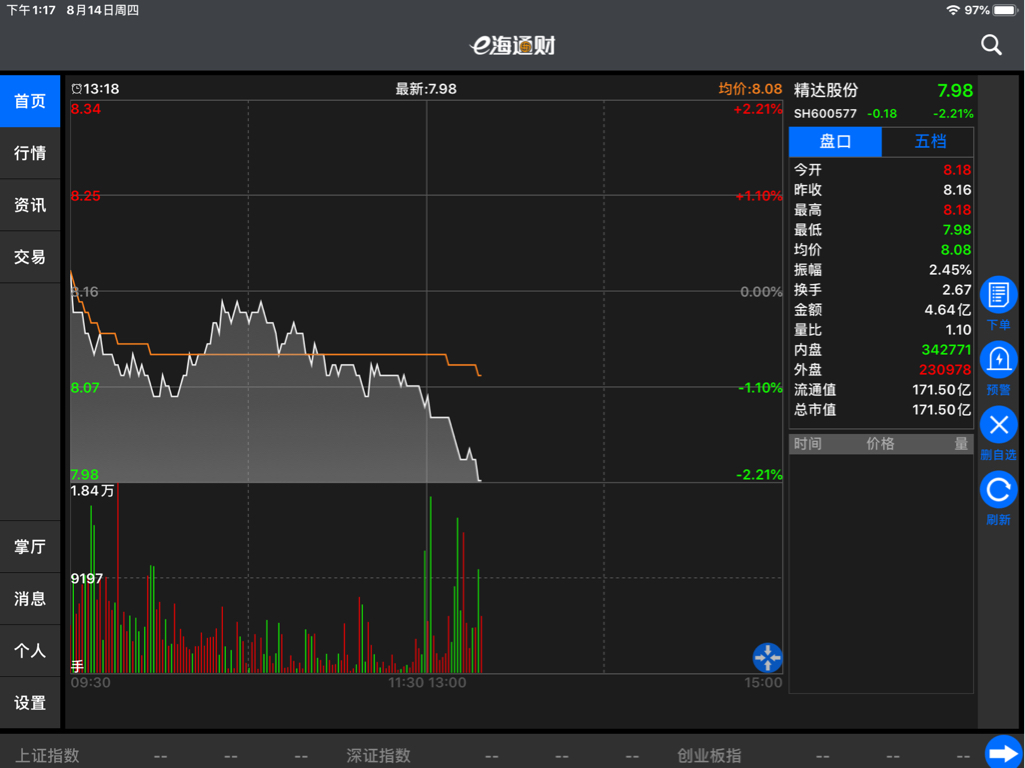Tap the 最新:7.98 label

pos(426,89)
